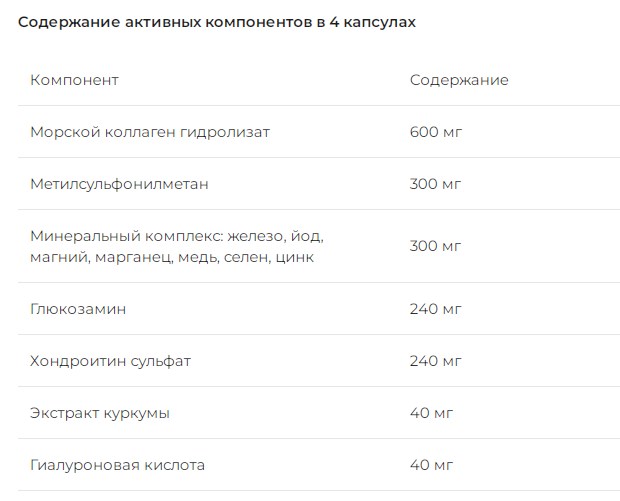The image size is (620, 501).
Task: Click the 40 мг value for Экстракт куркумы
Action: (x=431, y=413)
